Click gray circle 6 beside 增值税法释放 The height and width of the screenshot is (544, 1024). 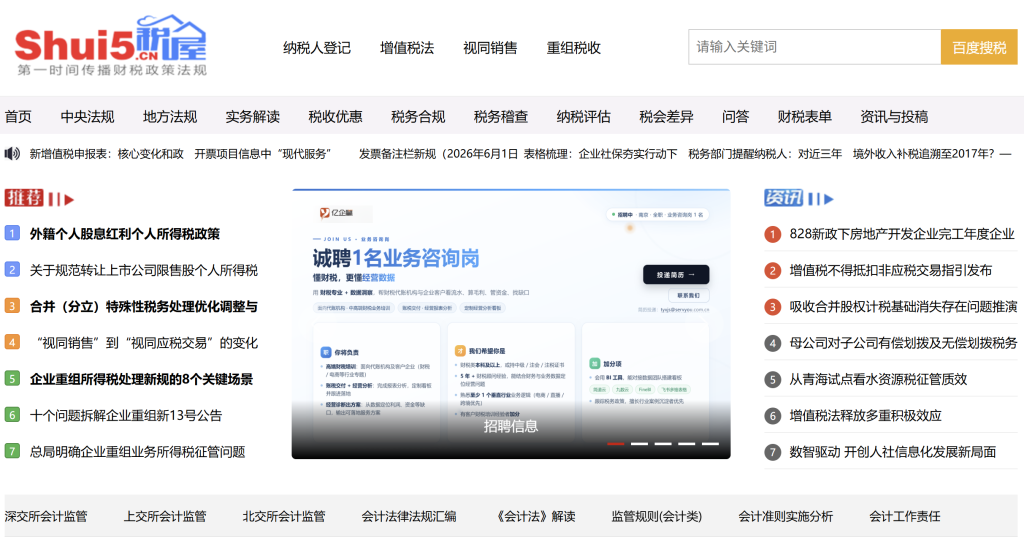coord(773,415)
